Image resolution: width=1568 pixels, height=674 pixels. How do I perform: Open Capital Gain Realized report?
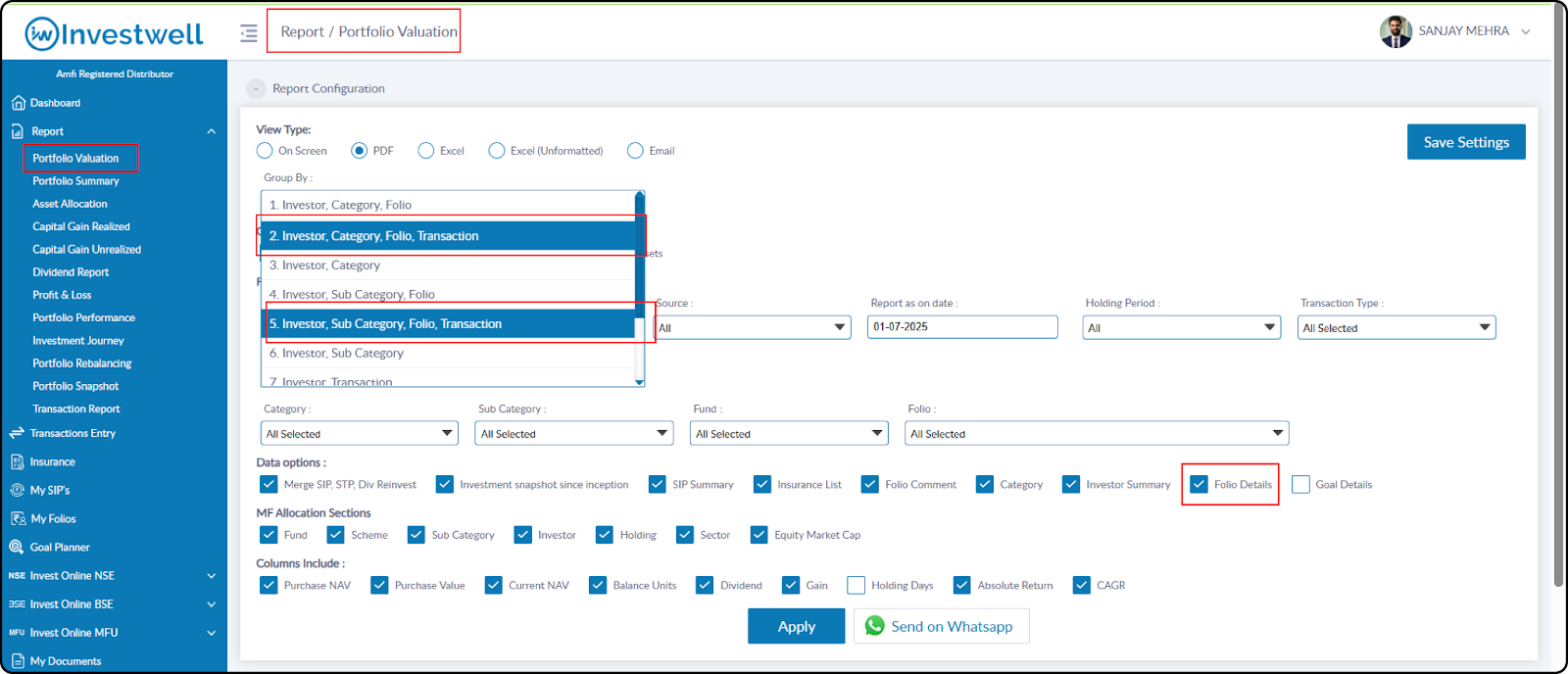point(81,226)
